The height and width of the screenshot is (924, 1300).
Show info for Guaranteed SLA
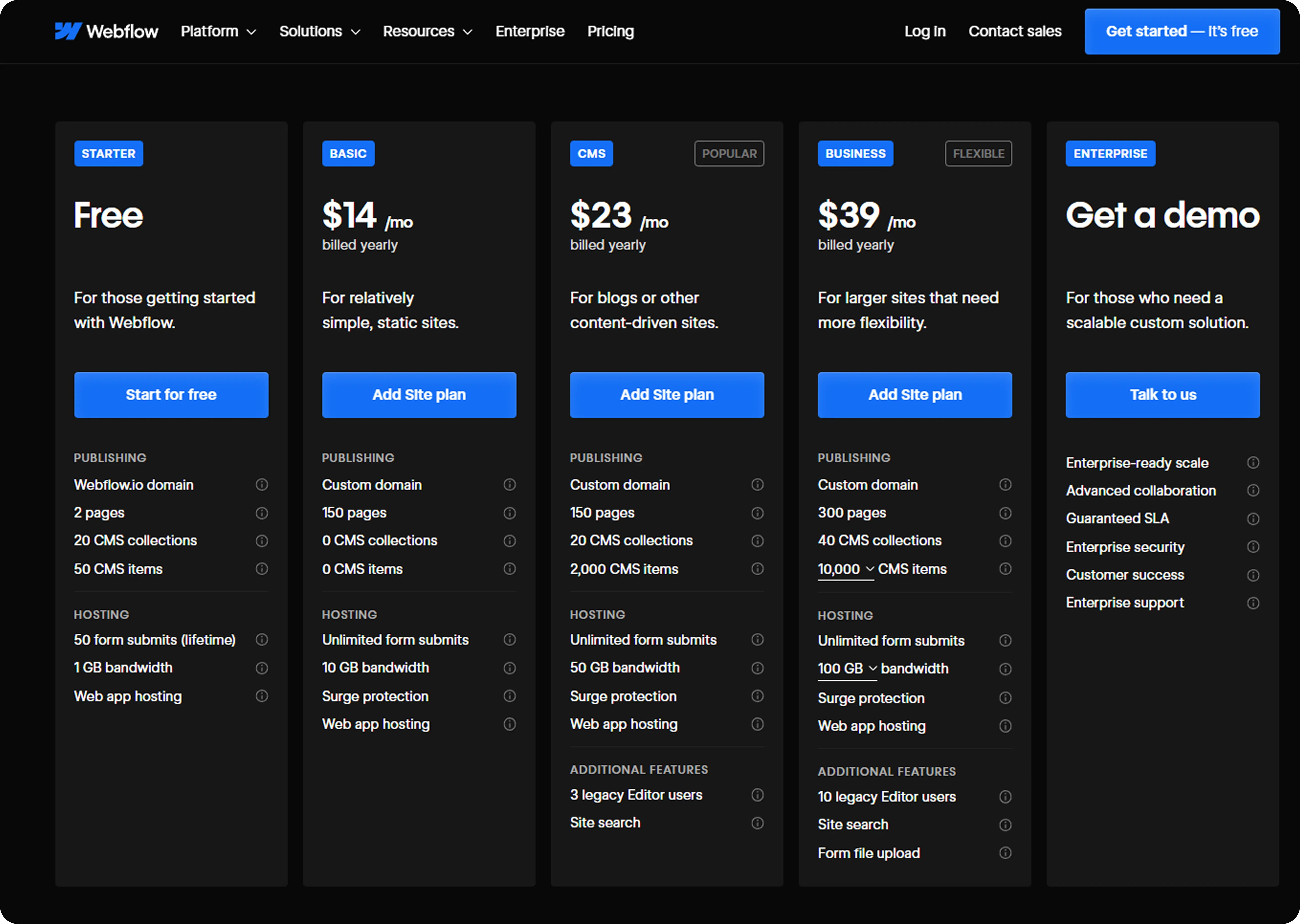click(x=1253, y=519)
